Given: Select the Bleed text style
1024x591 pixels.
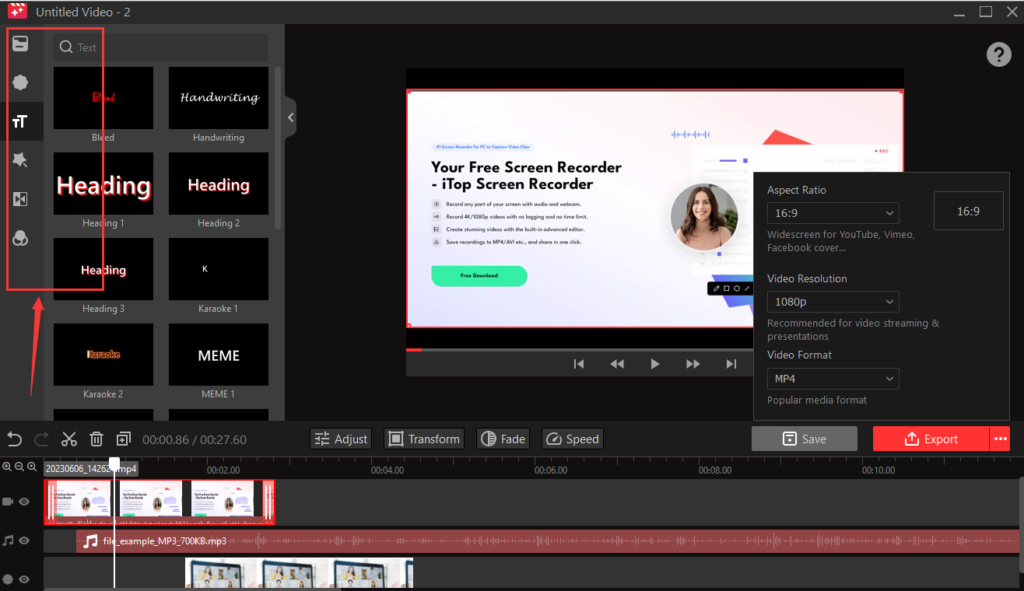Looking at the screenshot, I should click(x=103, y=98).
